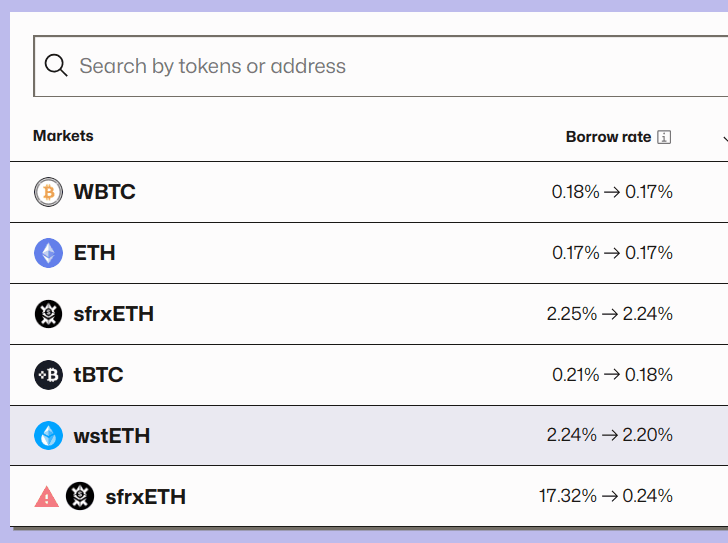Click the red warning triangle icon
728x543 pixels.
point(47,496)
